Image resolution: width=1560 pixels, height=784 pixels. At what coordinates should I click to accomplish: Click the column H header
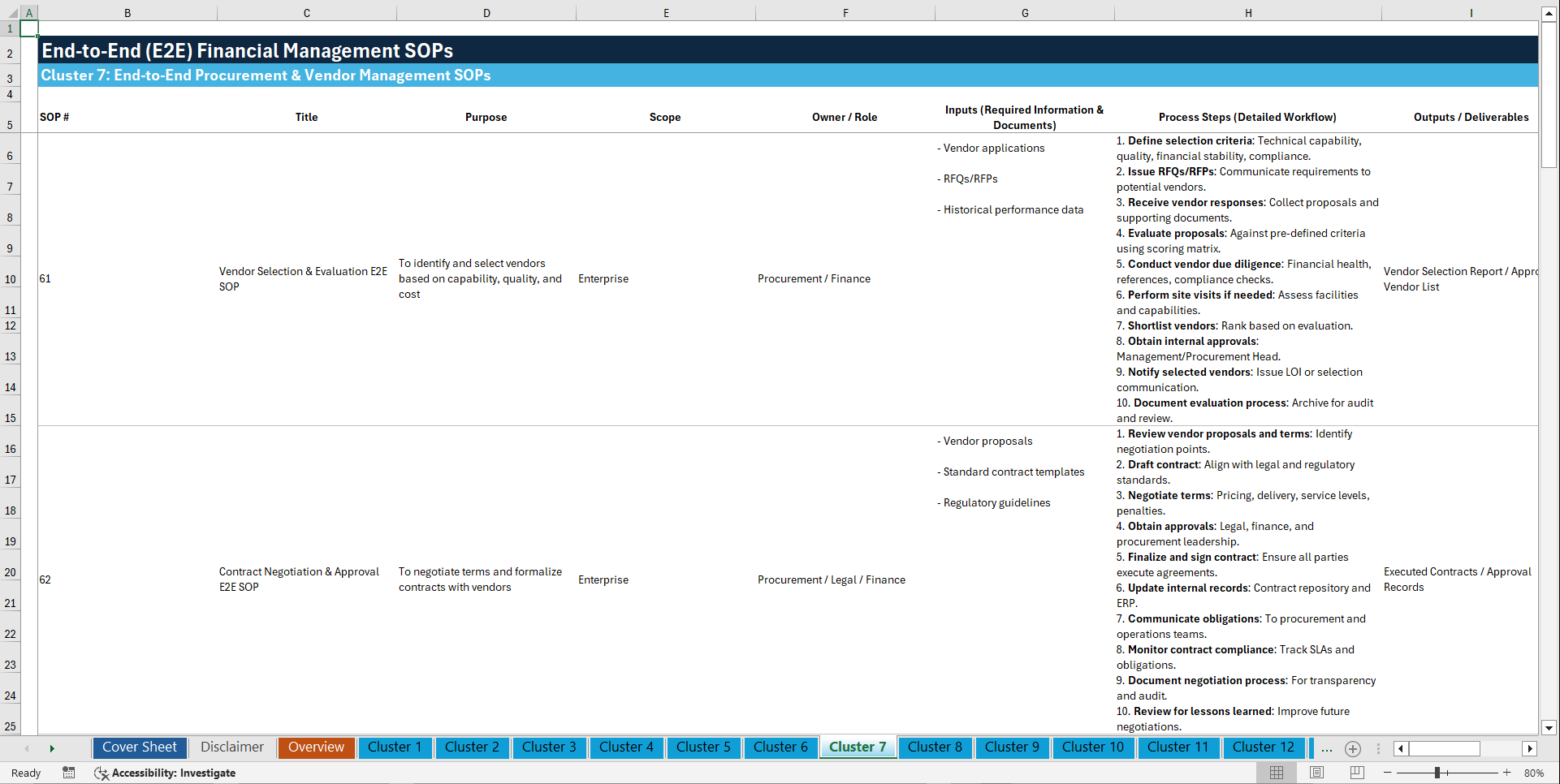[x=1248, y=12]
